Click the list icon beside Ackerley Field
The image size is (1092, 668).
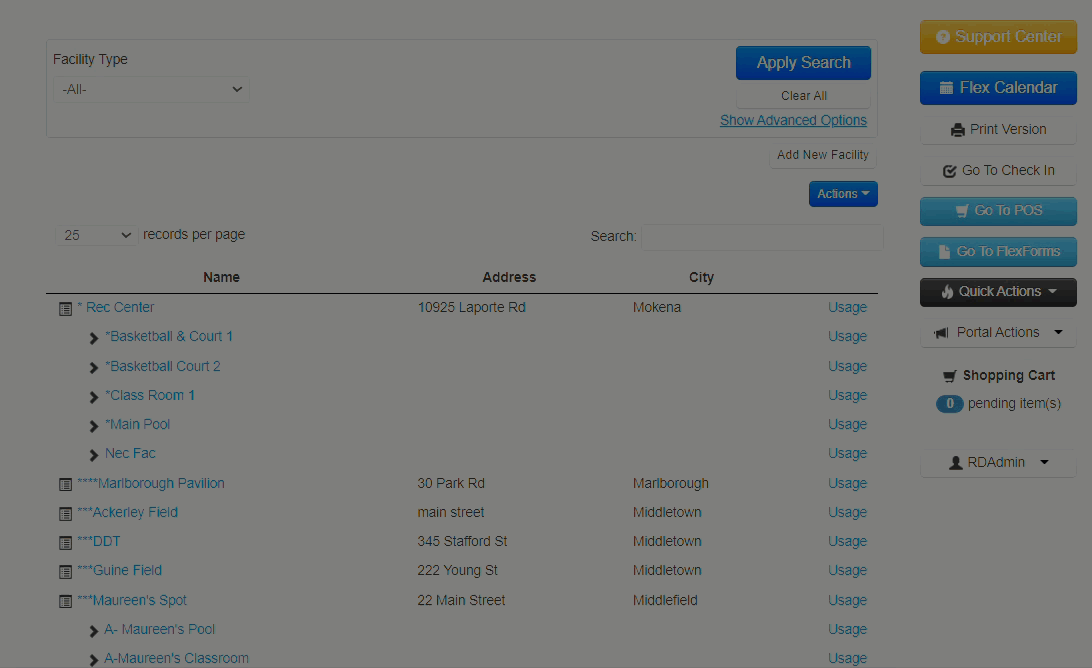pos(66,513)
